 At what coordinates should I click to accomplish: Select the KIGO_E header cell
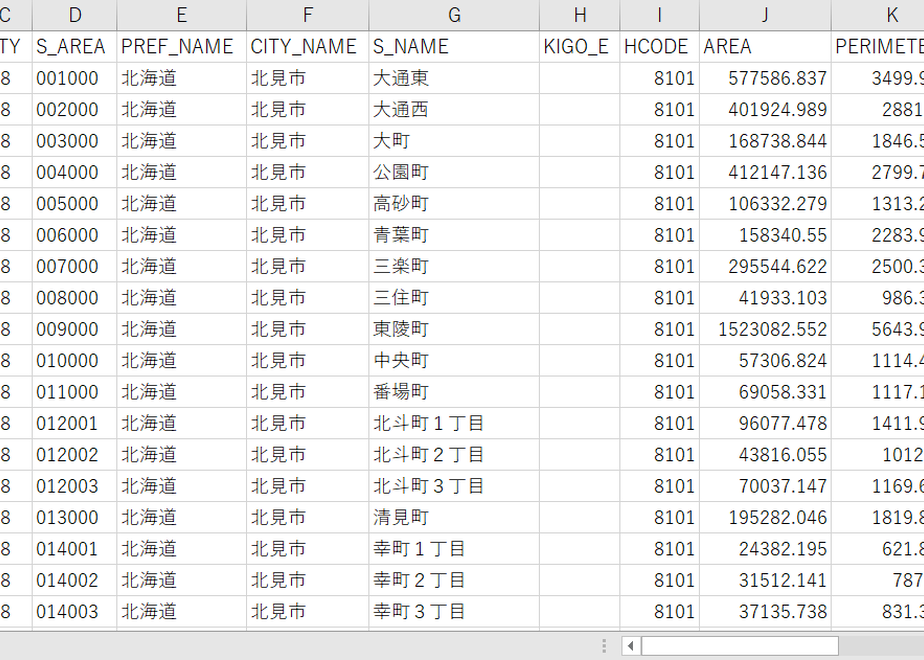click(x=580, y=47)
